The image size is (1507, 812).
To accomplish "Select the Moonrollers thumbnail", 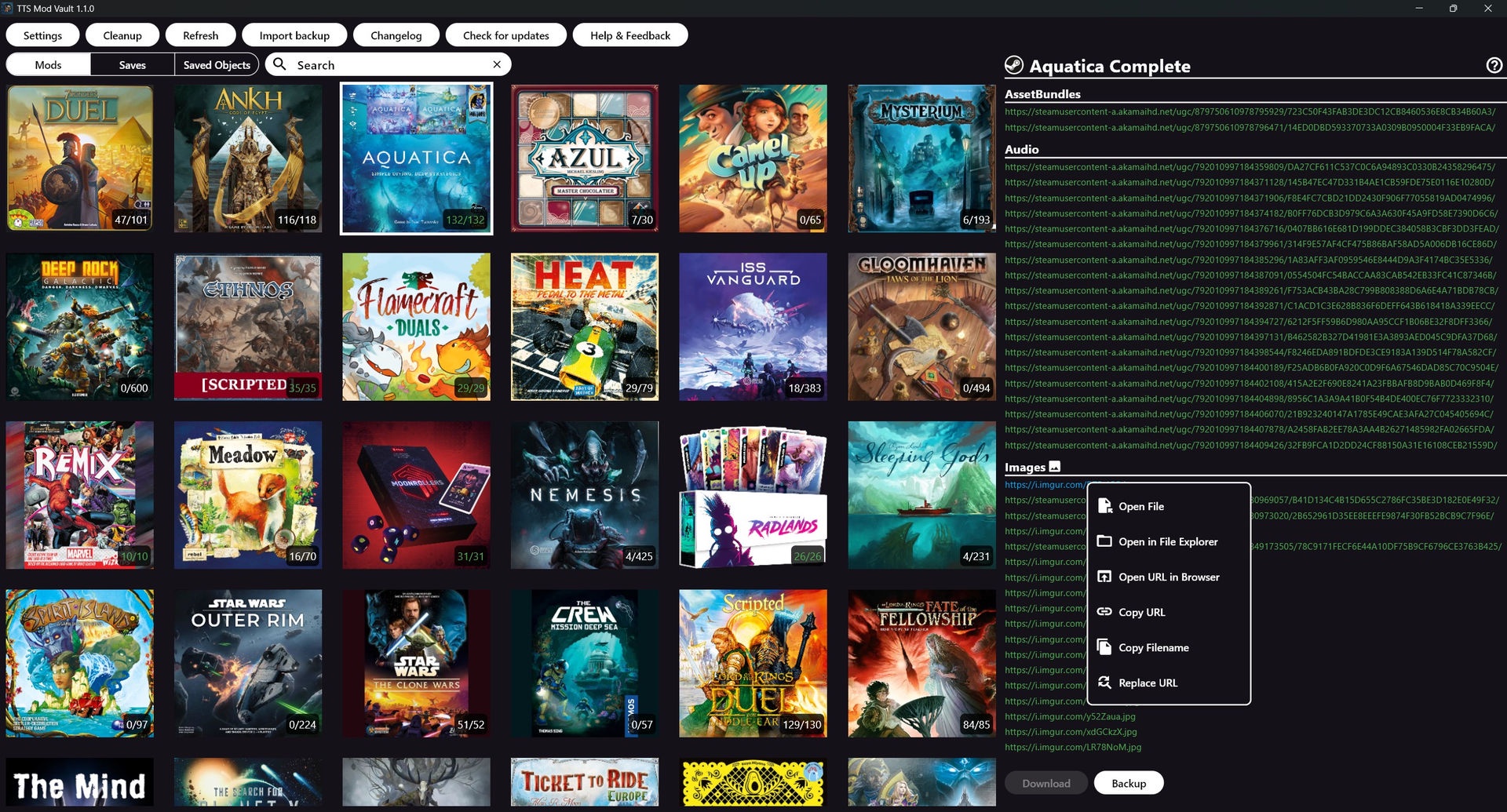I will [x=417, y=495].
